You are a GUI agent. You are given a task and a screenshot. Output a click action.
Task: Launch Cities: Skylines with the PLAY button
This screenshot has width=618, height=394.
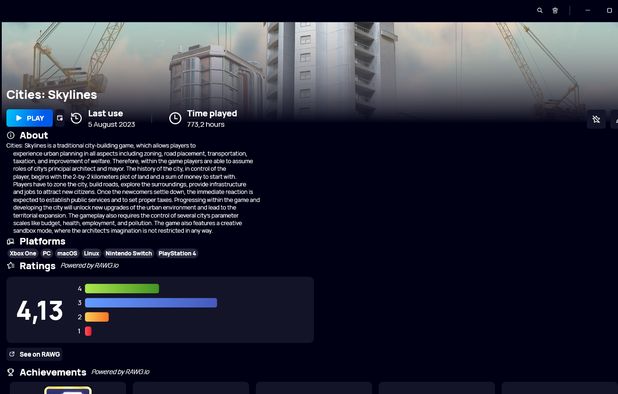coord(30,118)
